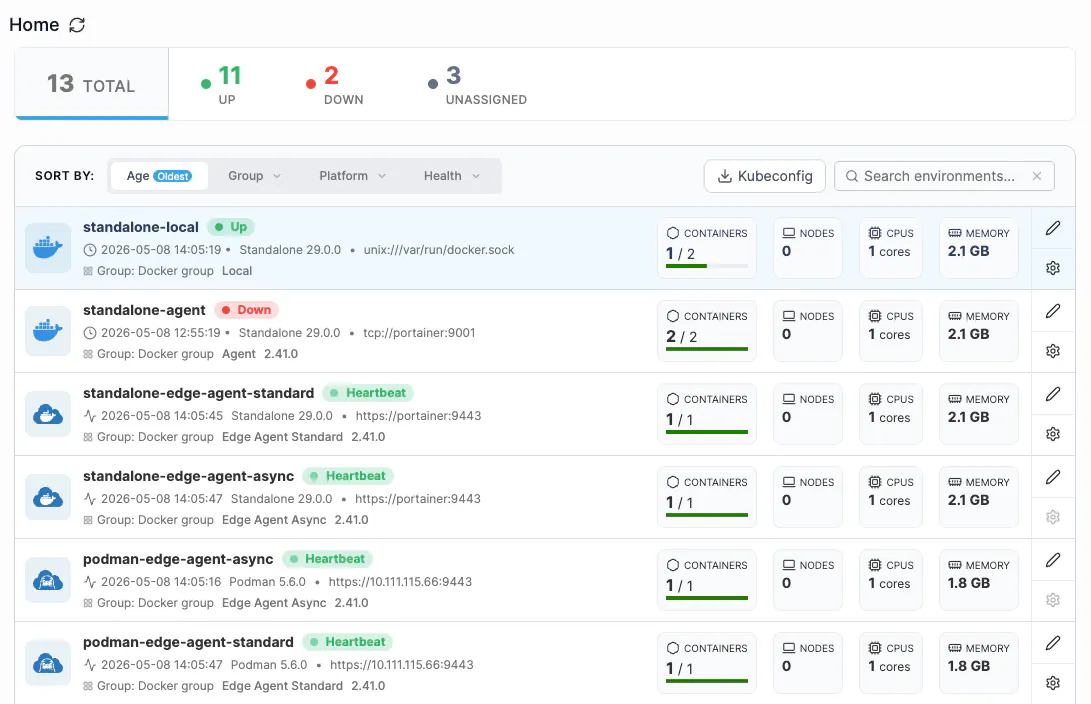Open the standalone-agent environment
Screen dimensions: 1091x704
point(144,310)
